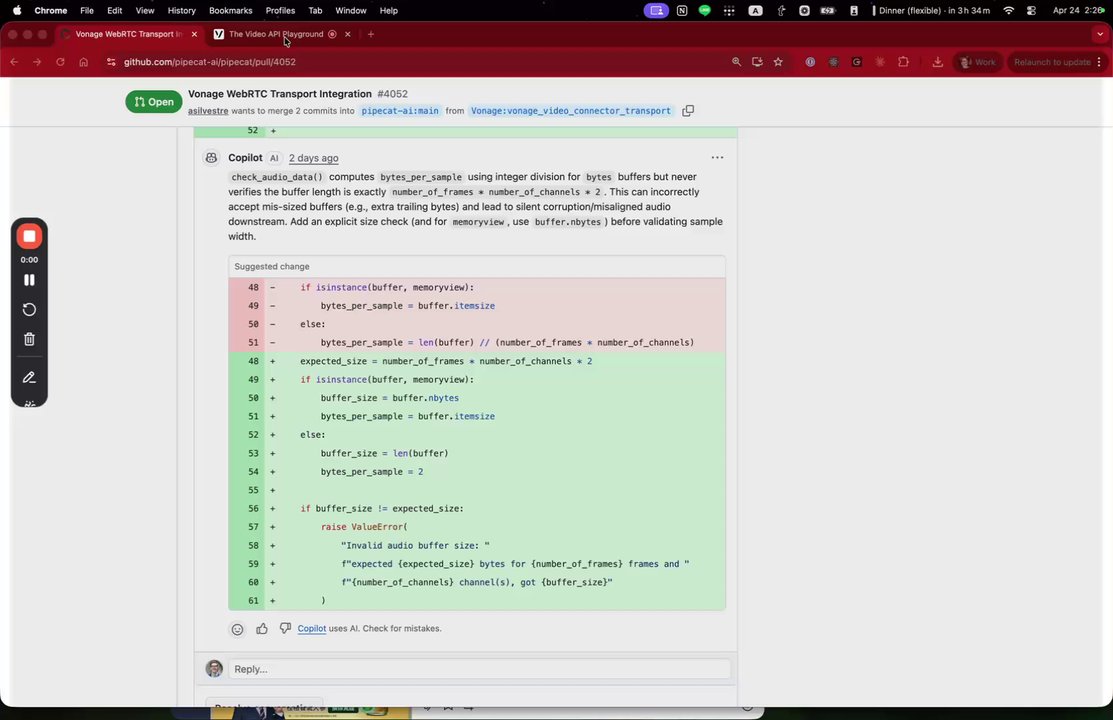This screenshot has height=720, width=1113.
Task: Open the Work profile button
Action: pos(978,62)
